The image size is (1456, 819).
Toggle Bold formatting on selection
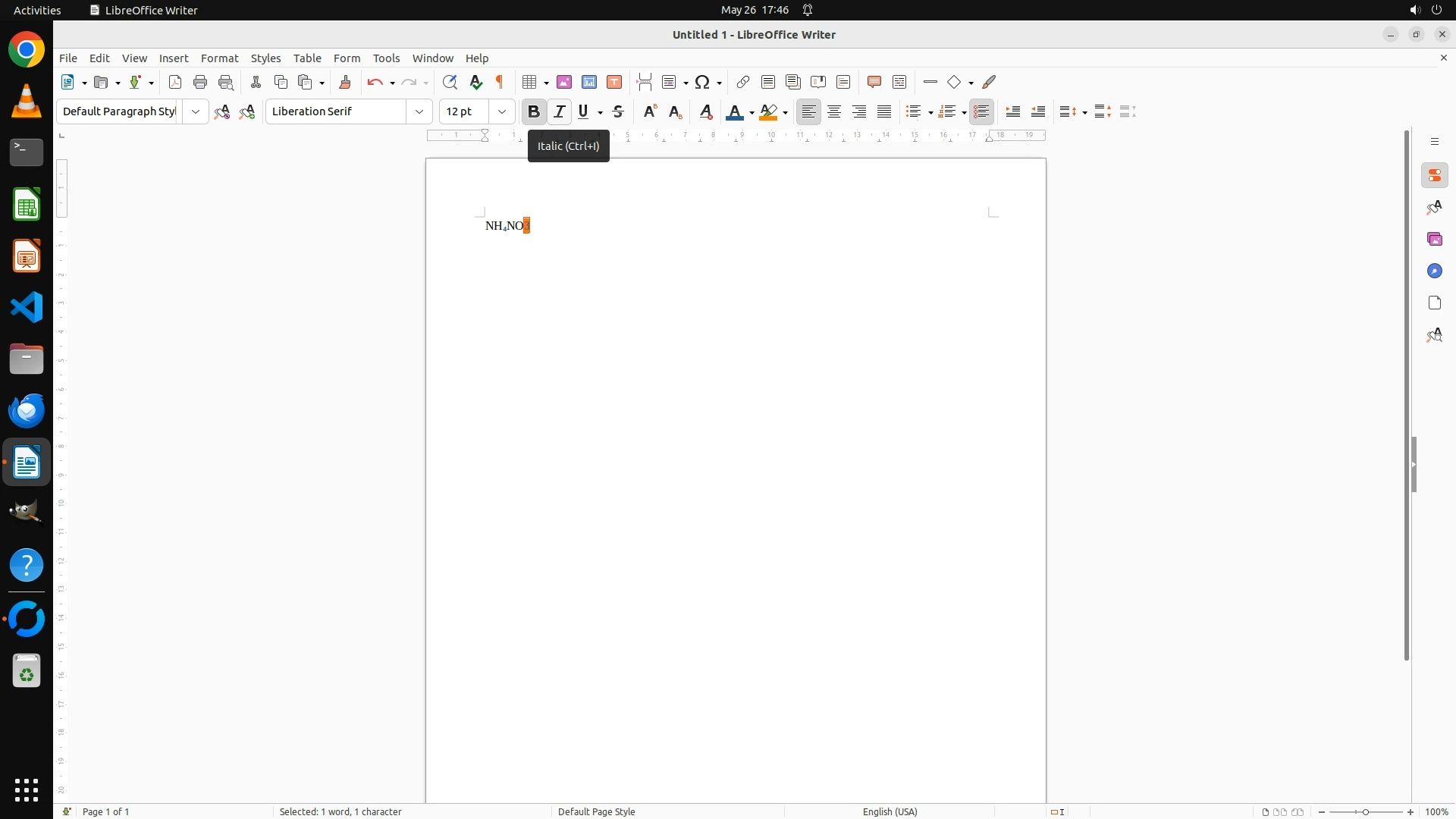tap(534, 111)
